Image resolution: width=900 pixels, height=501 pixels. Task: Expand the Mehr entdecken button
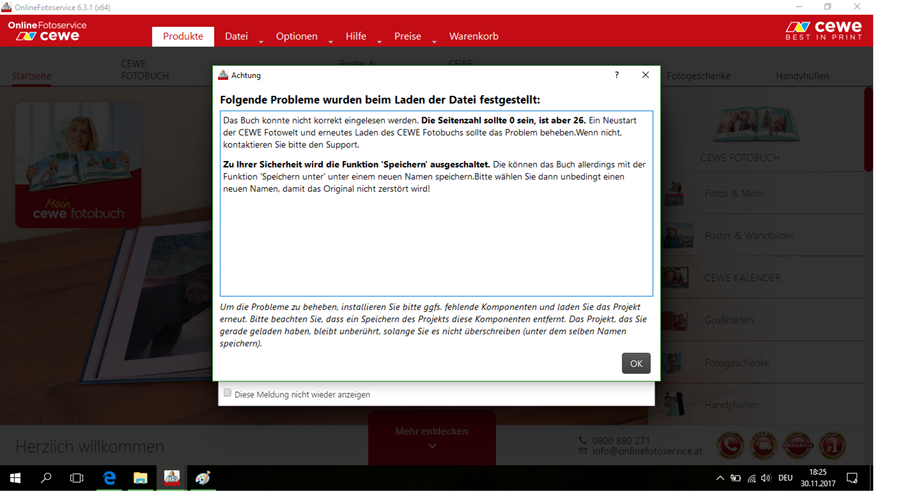coord(432,437)
